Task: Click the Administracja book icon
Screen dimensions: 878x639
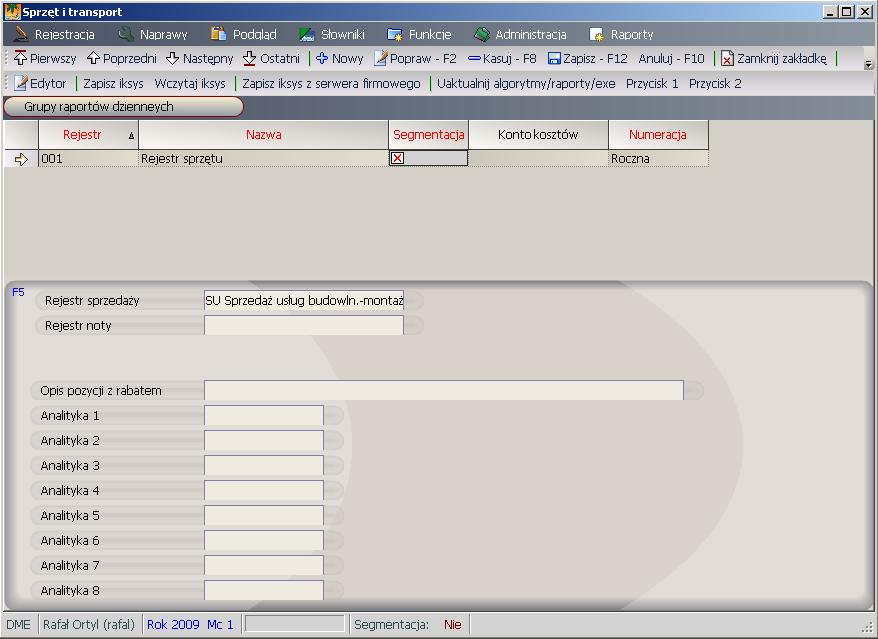Action: click(482, 35)
